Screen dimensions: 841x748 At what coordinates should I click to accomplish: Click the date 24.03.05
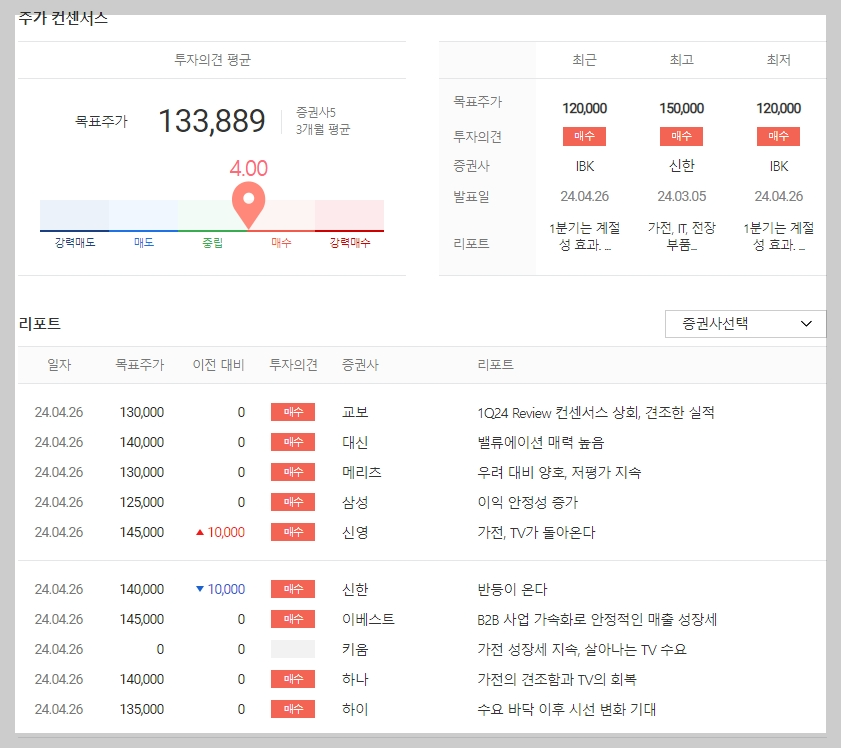tap(682, 196)
